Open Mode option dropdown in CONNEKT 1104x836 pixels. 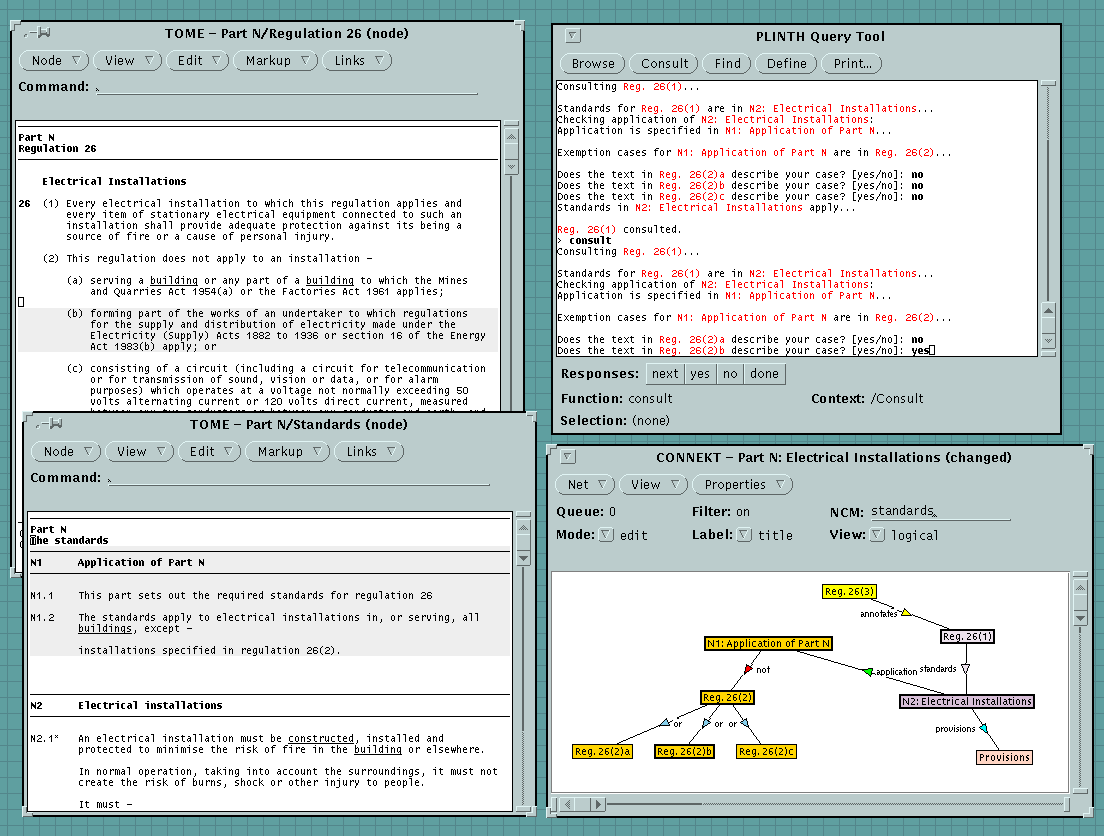pyautogui.click(x=606, y=535)
